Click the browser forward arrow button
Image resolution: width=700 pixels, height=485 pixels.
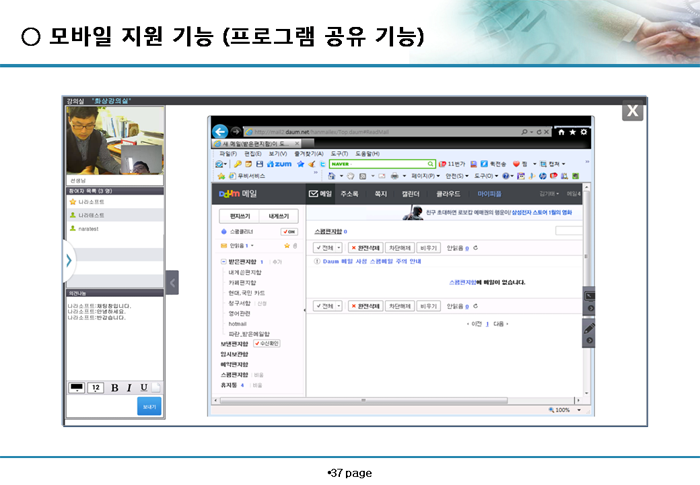(x=236, y=132)
